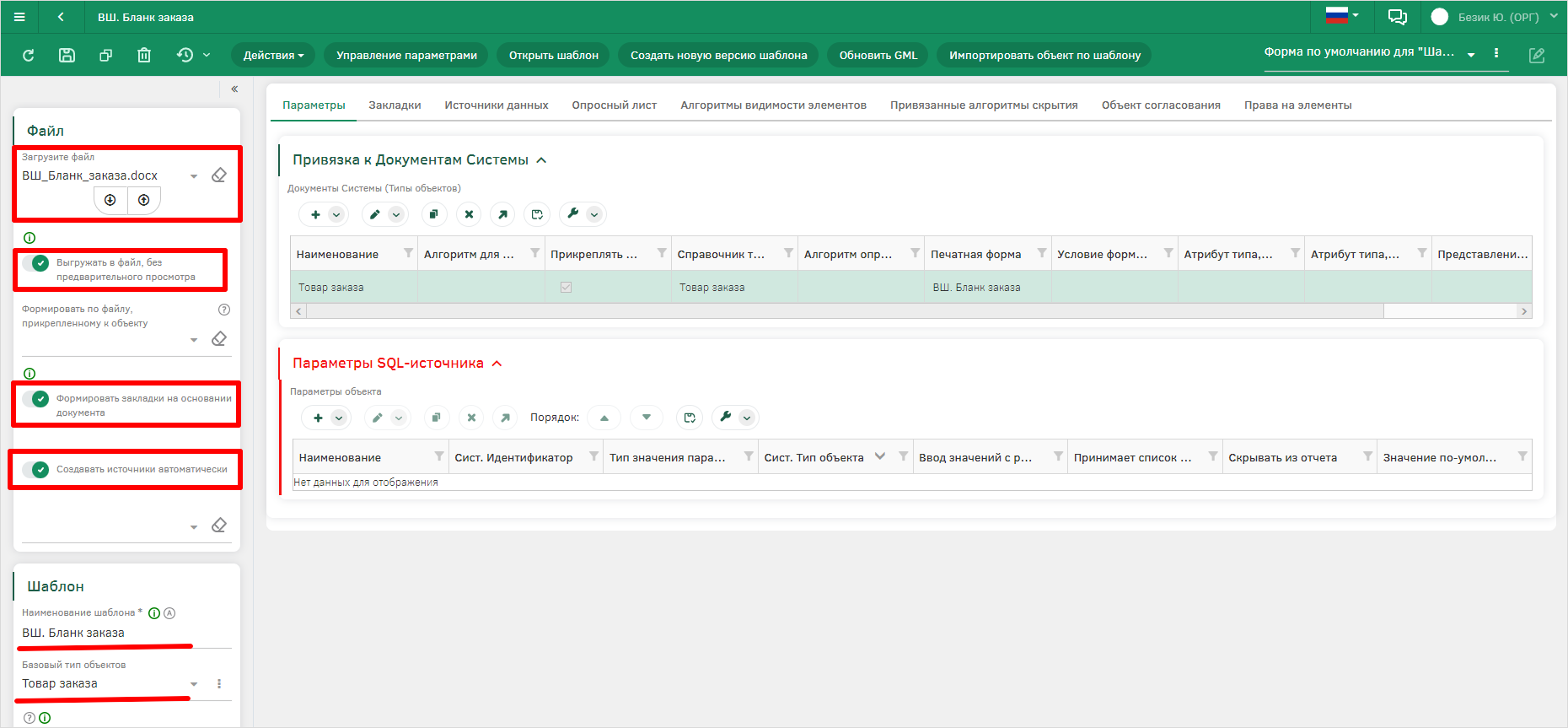Screen dimensions: 1568x728
Task: Open the hamburger main menu
Action: pyautogui.click(x=19, y=17)
